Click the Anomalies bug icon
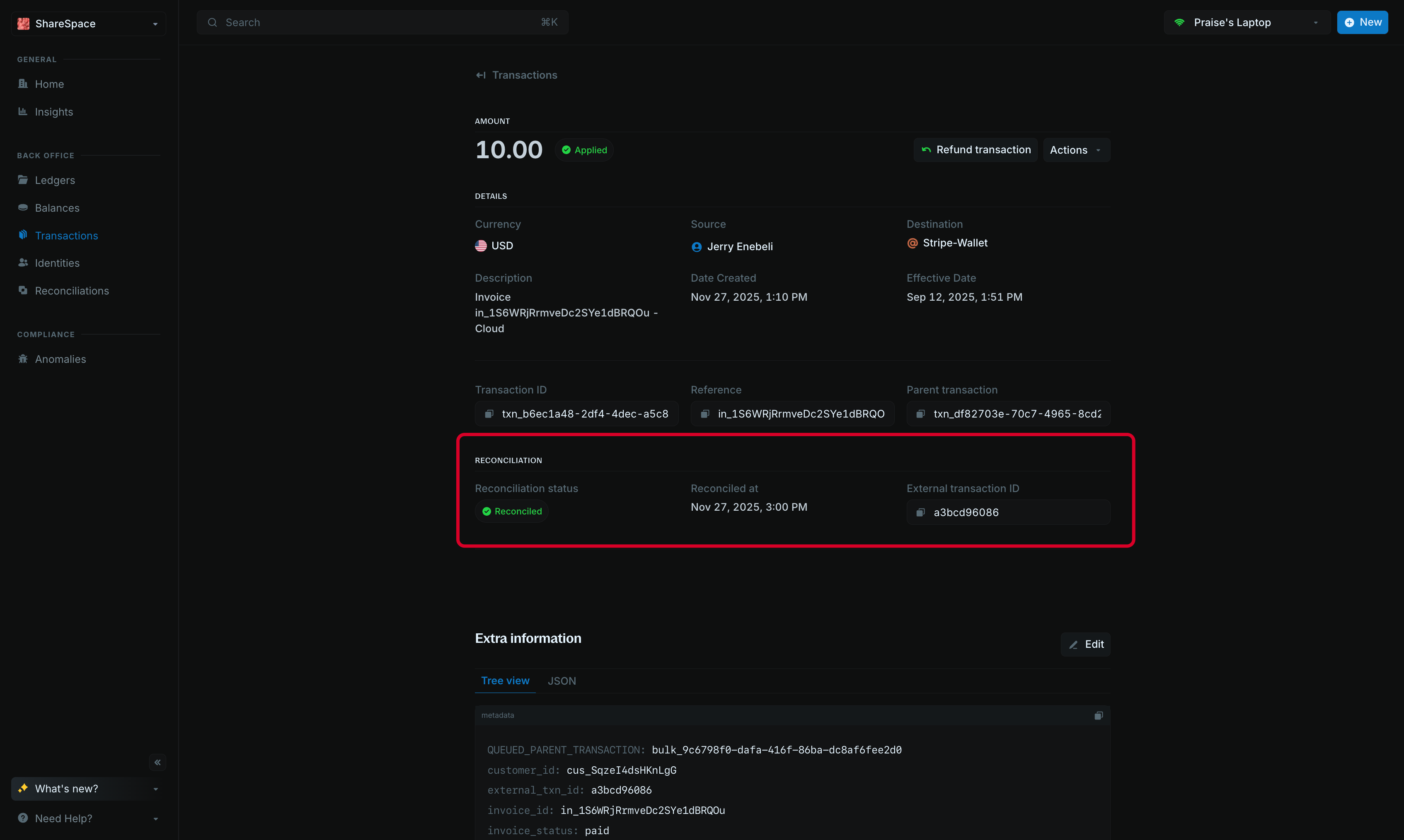Screen dimensions: 1404x840 click(23, 359)
